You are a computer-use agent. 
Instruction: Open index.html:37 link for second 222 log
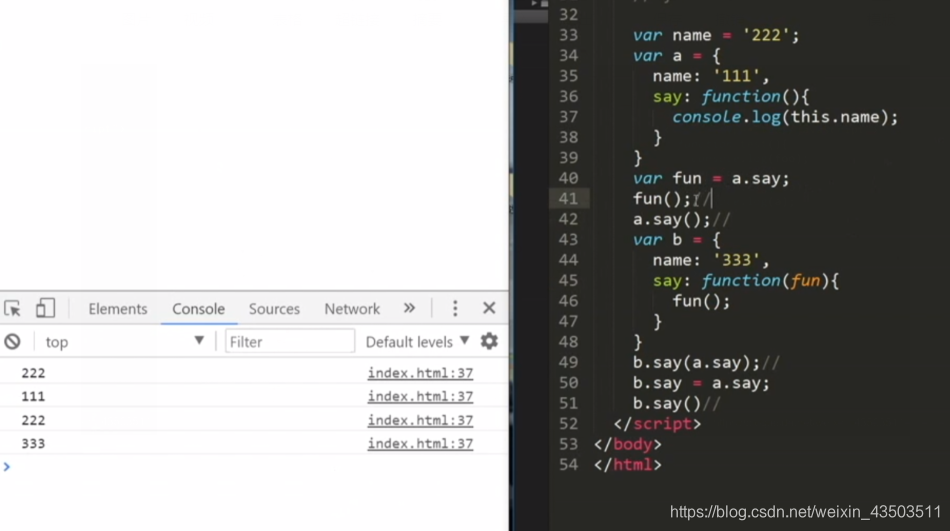(420, 420)
